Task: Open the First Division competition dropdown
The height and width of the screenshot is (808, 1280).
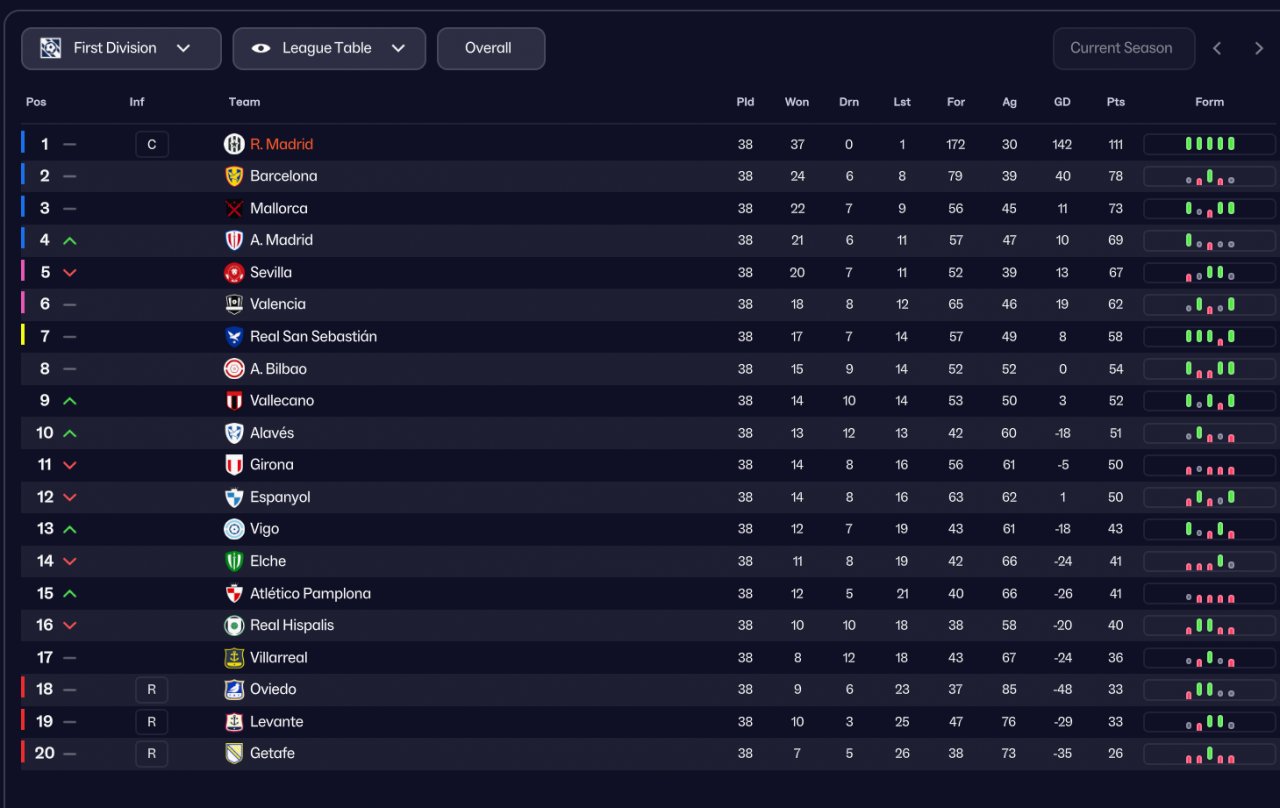Action: click(x=121, y=48)
